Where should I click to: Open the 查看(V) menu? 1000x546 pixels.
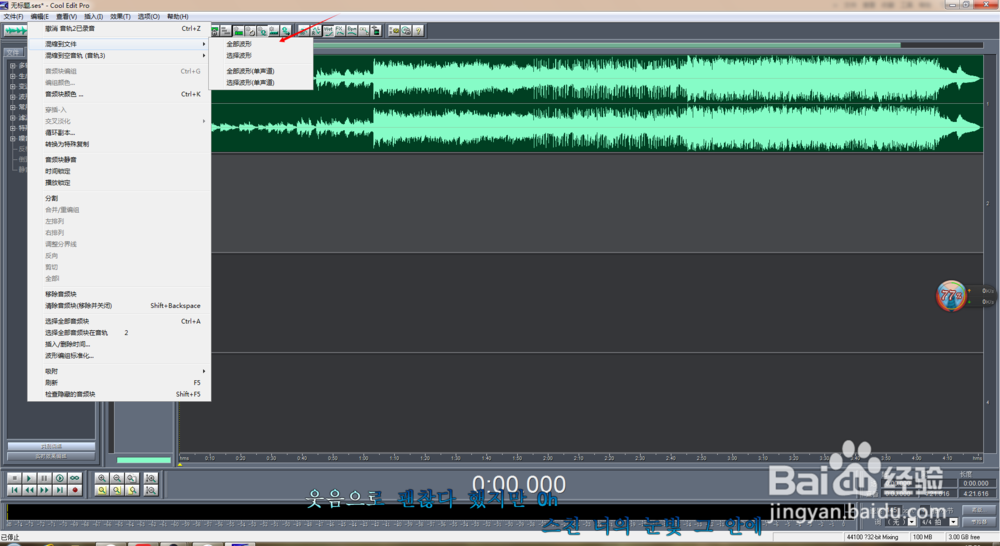point(66,17)
